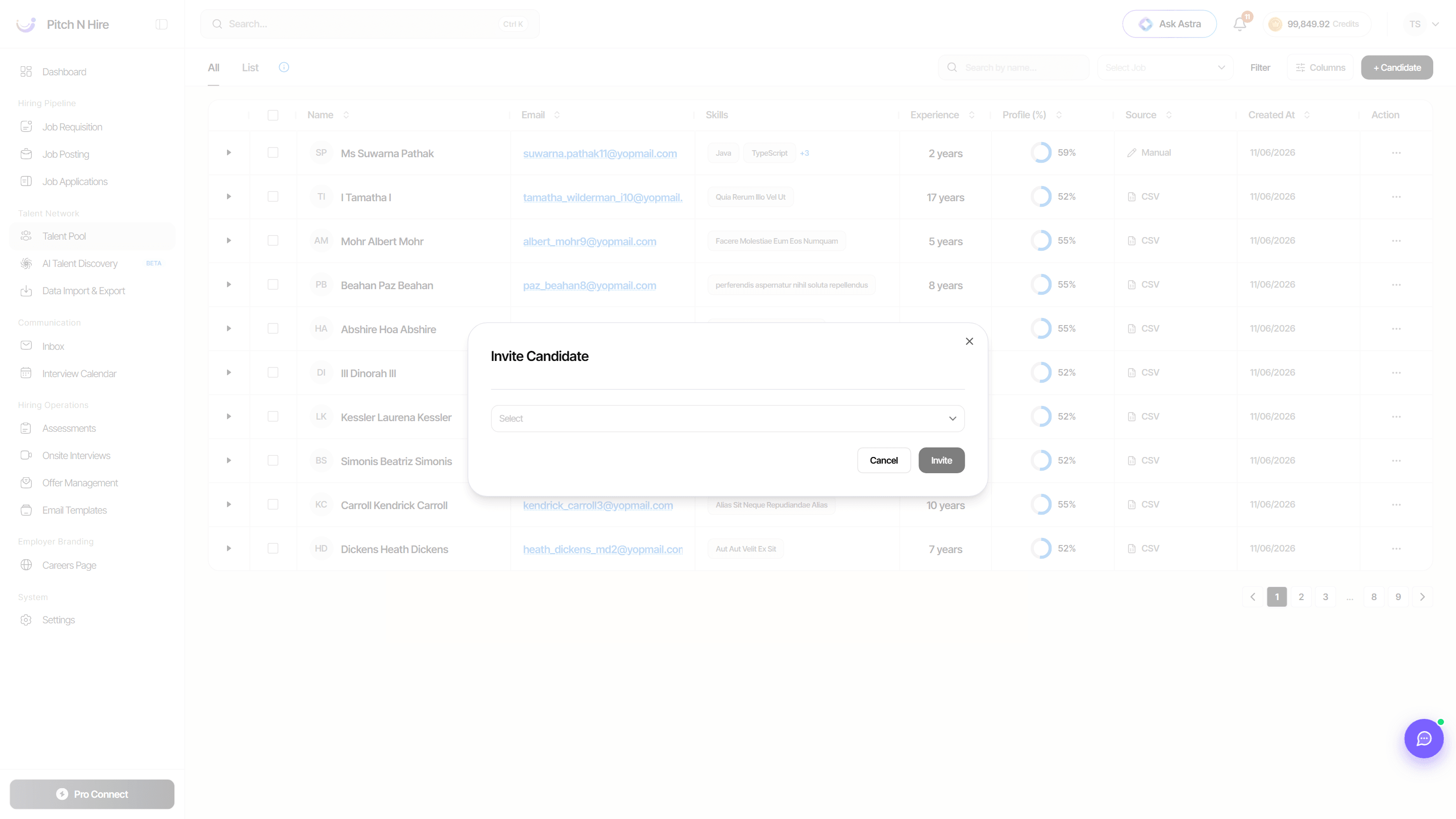Check the Beahan Paz Beahan row checkbox
Image resolution: width=1456 pixels, height=819 pixels.
pyautogui.click(x=273, y=284)
